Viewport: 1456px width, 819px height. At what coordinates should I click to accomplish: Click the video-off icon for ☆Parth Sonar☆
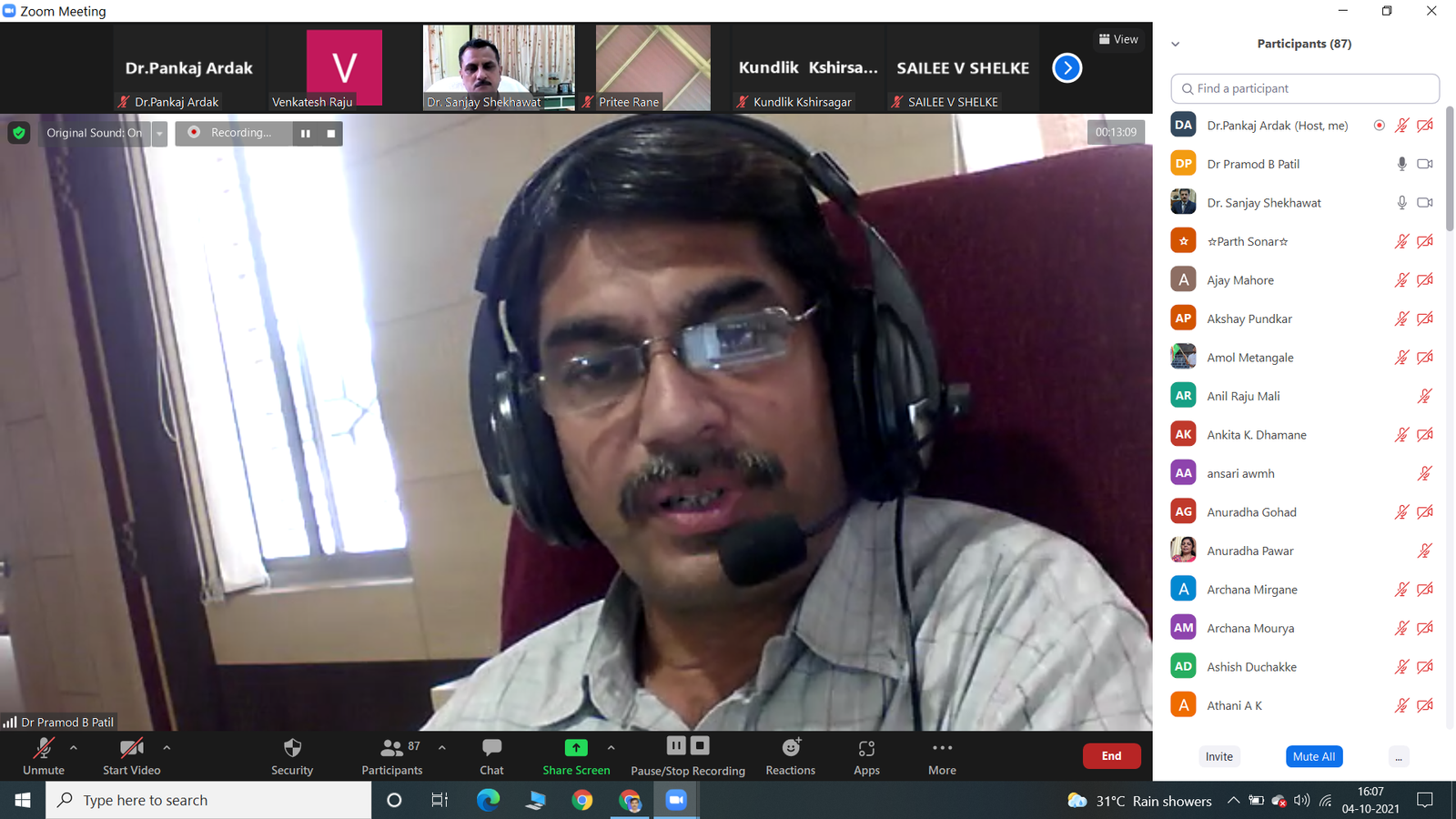[x=1425, y=241]
